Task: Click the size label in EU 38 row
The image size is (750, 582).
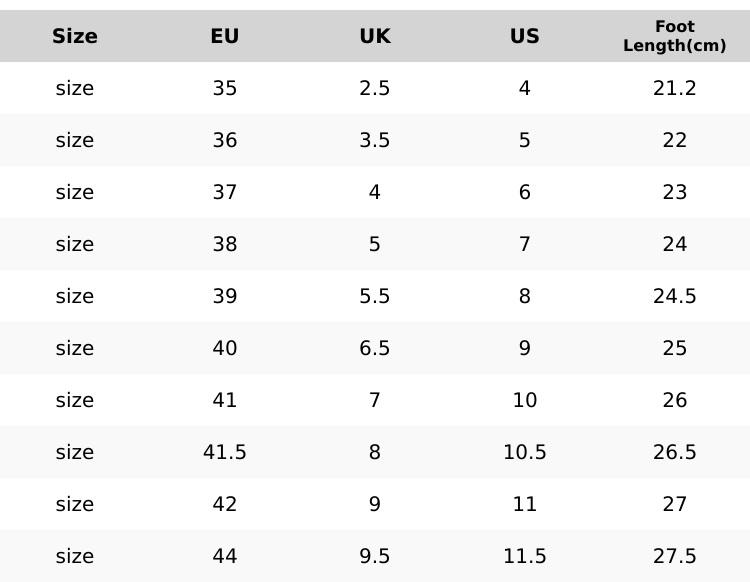Action: point(75,244)
